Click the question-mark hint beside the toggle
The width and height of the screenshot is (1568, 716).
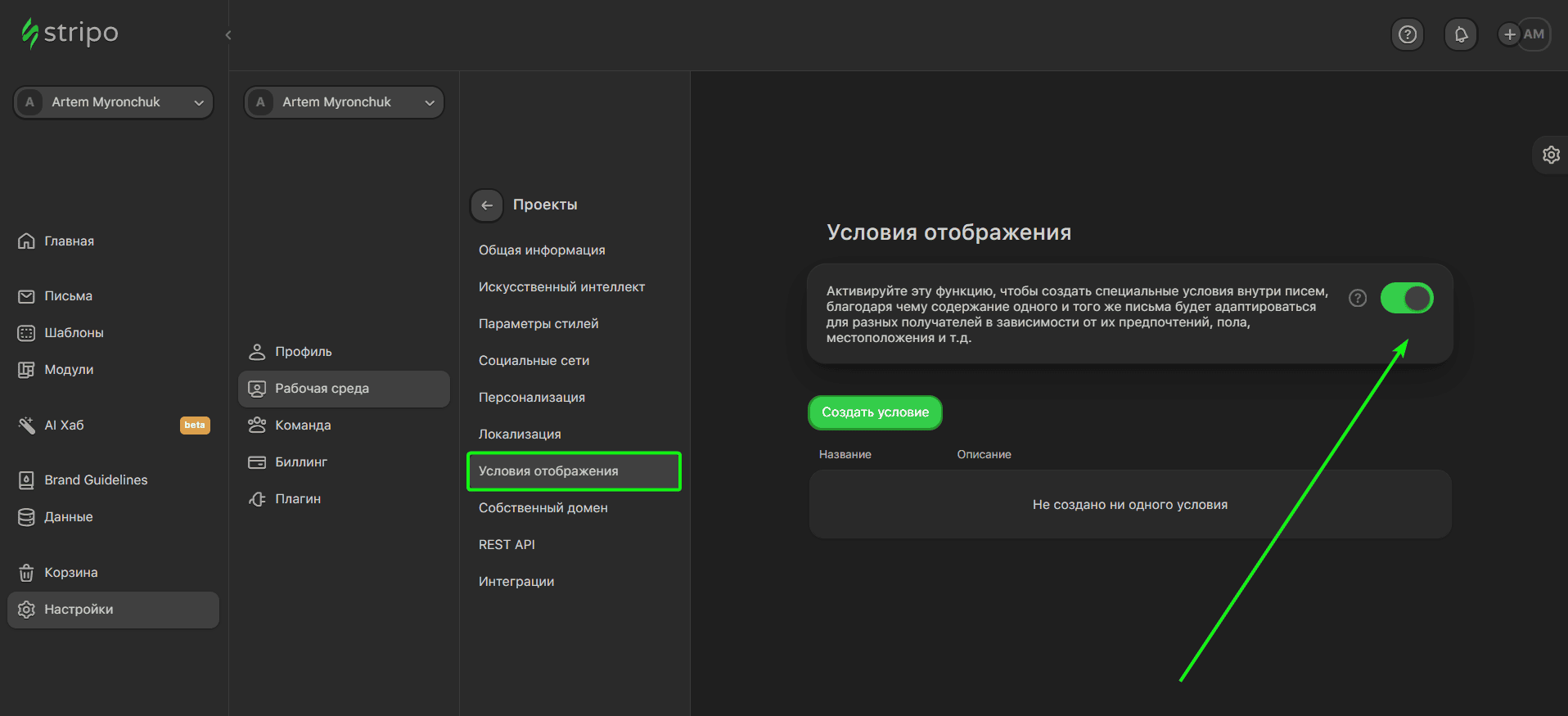point(1358,298)
